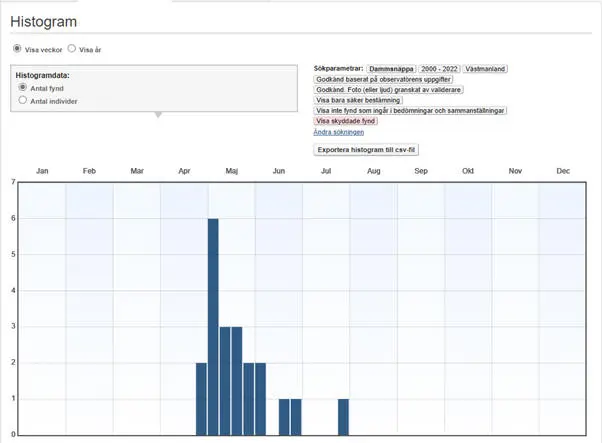Click 'Godkänd baserat på observatörens uppgifter' tag
Viewport: 602px width, 443px height.
tap(385, 79)
